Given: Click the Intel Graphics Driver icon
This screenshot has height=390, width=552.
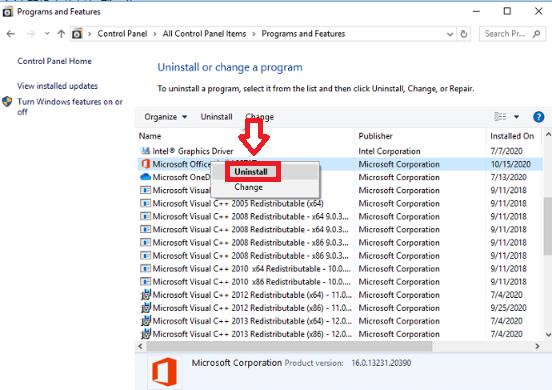Looking at the screenshot, I should pyautogui.click(x=145, y=151).
